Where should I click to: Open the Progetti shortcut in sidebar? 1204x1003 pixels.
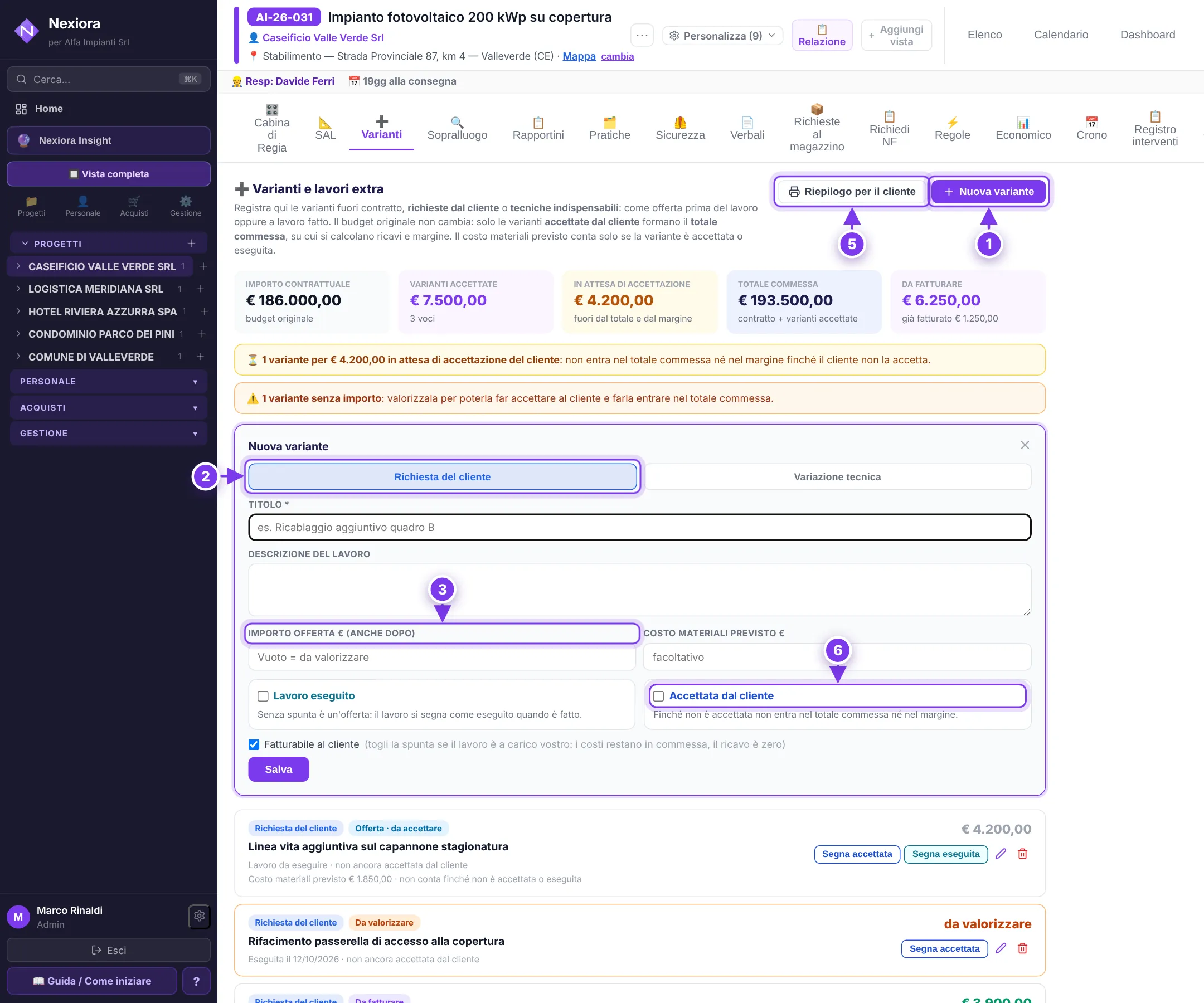click(x=32, y=206)
